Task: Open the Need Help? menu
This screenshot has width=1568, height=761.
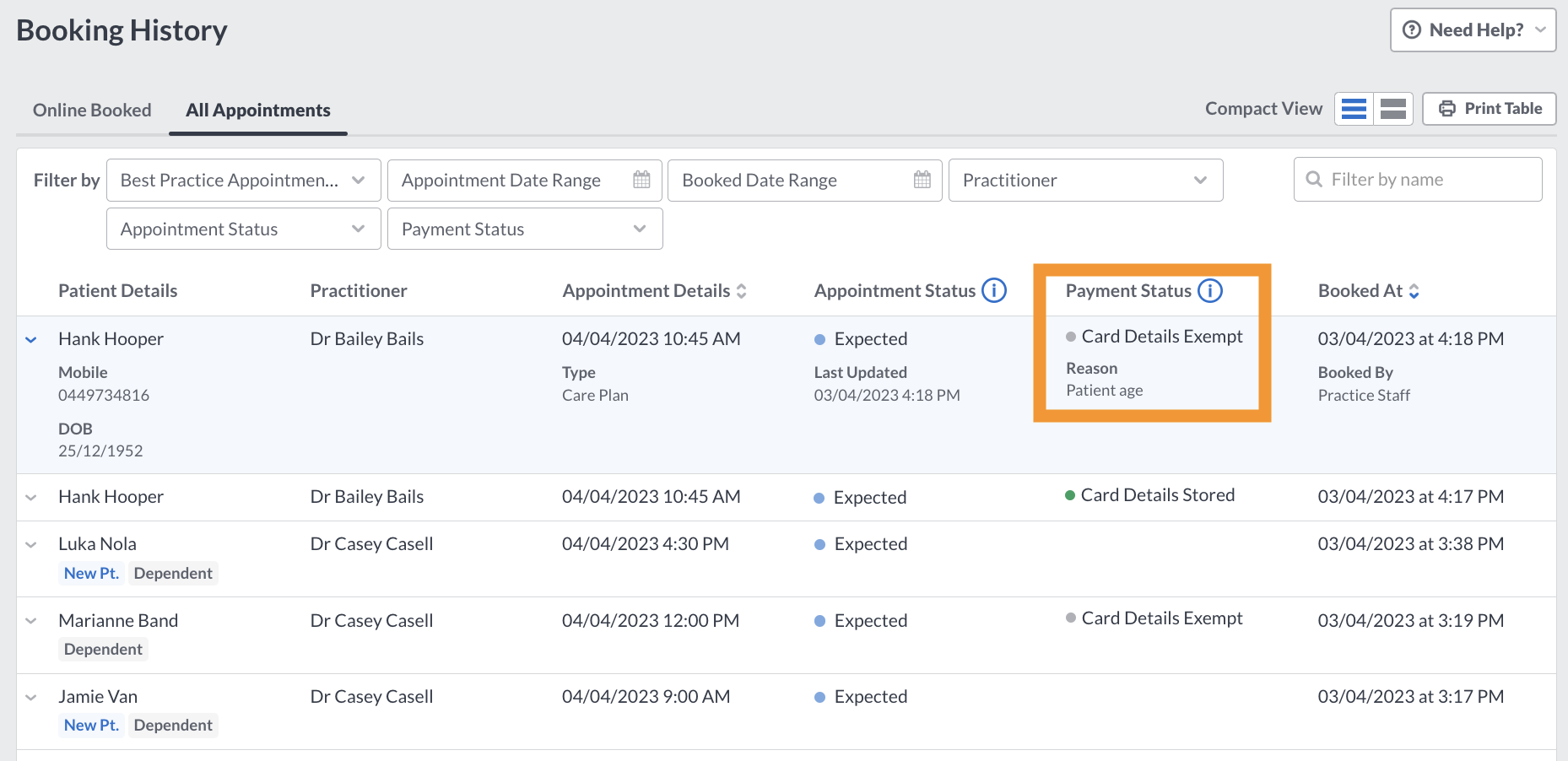Action: [x=1473, y=30]
